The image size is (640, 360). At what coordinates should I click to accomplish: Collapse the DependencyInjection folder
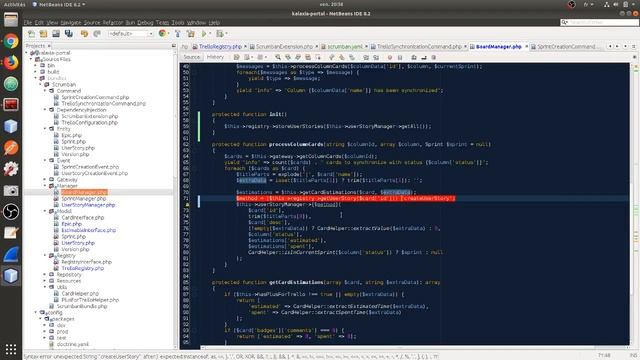pos(45,110)
